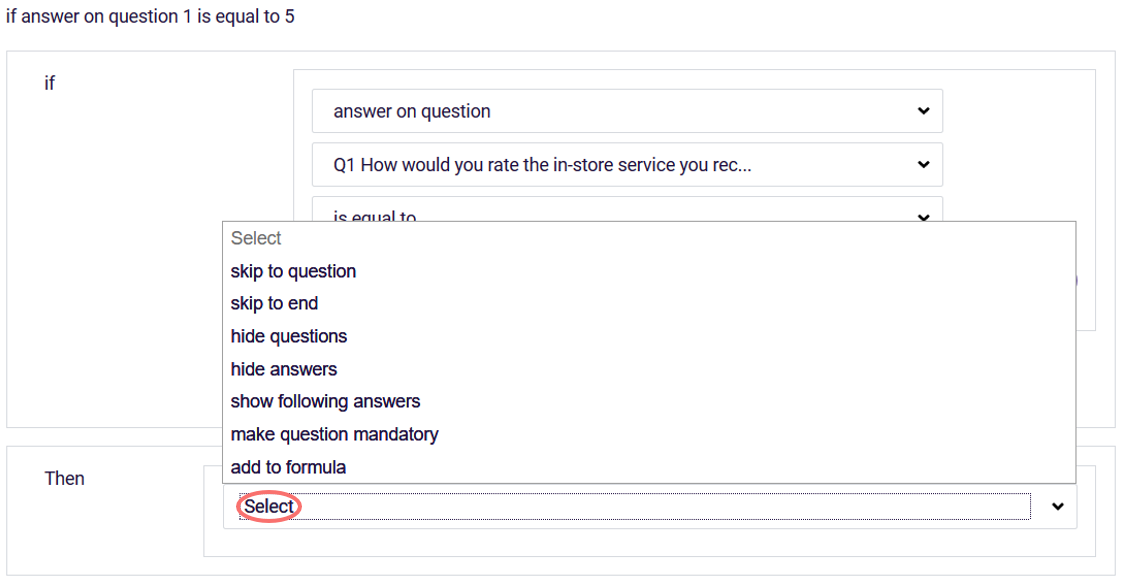Click the chevron on the operator dropdown
The image size is (1125, 585).
coord(924,217)
